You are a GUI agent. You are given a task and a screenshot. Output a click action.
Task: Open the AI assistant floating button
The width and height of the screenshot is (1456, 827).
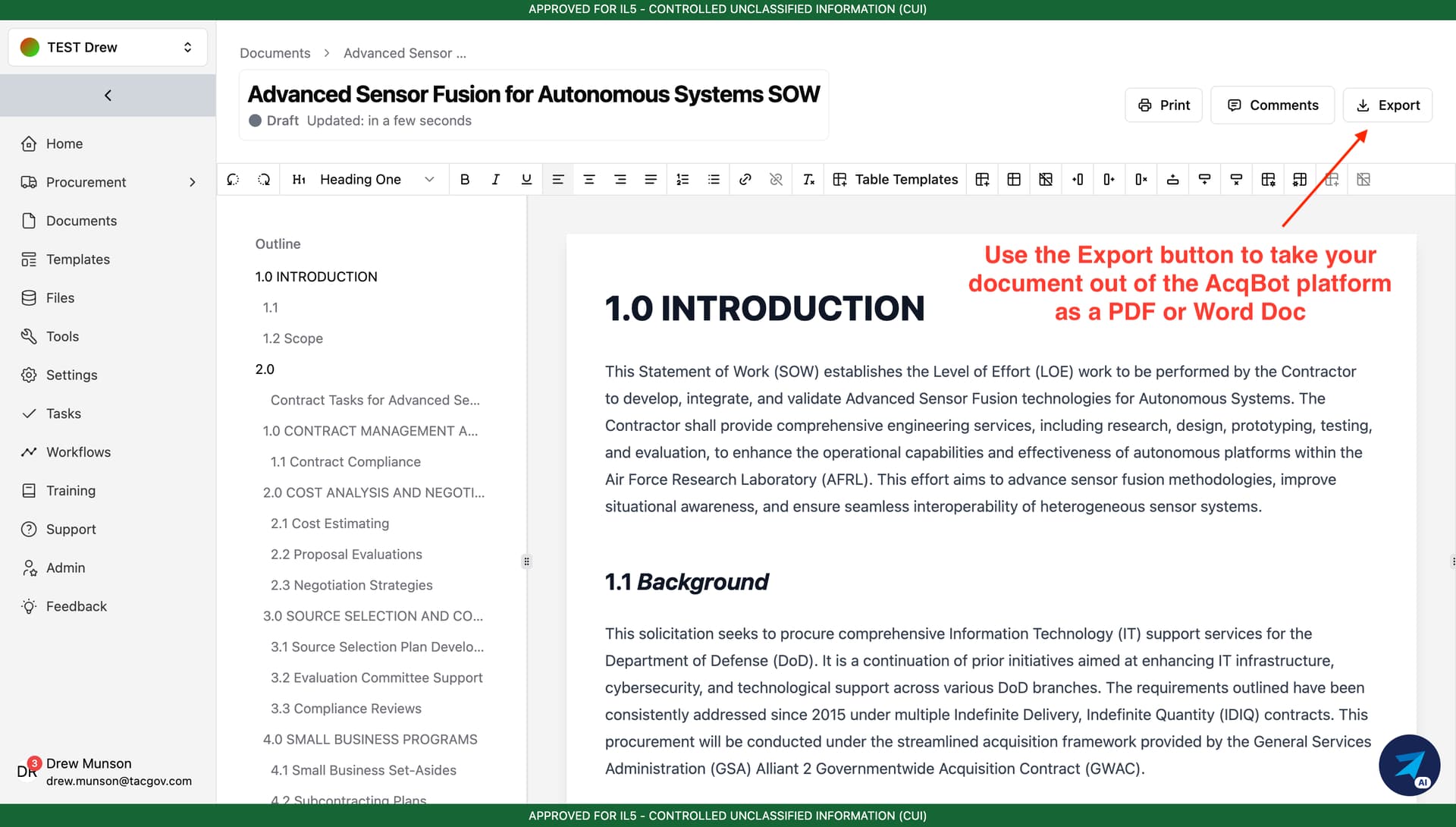click(x=1409, y=765)
